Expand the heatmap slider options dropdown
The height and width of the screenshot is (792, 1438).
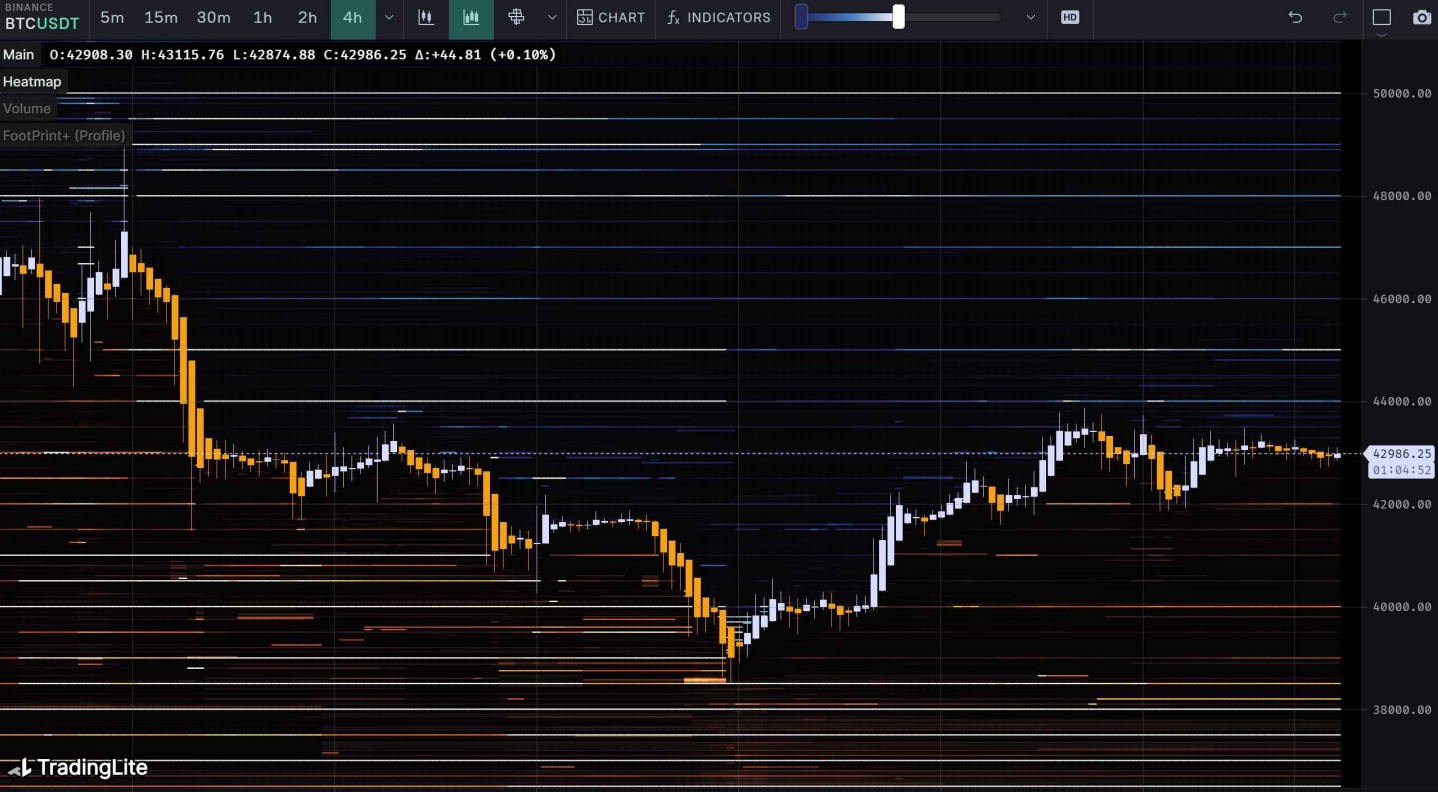(x=1031, y=17)
